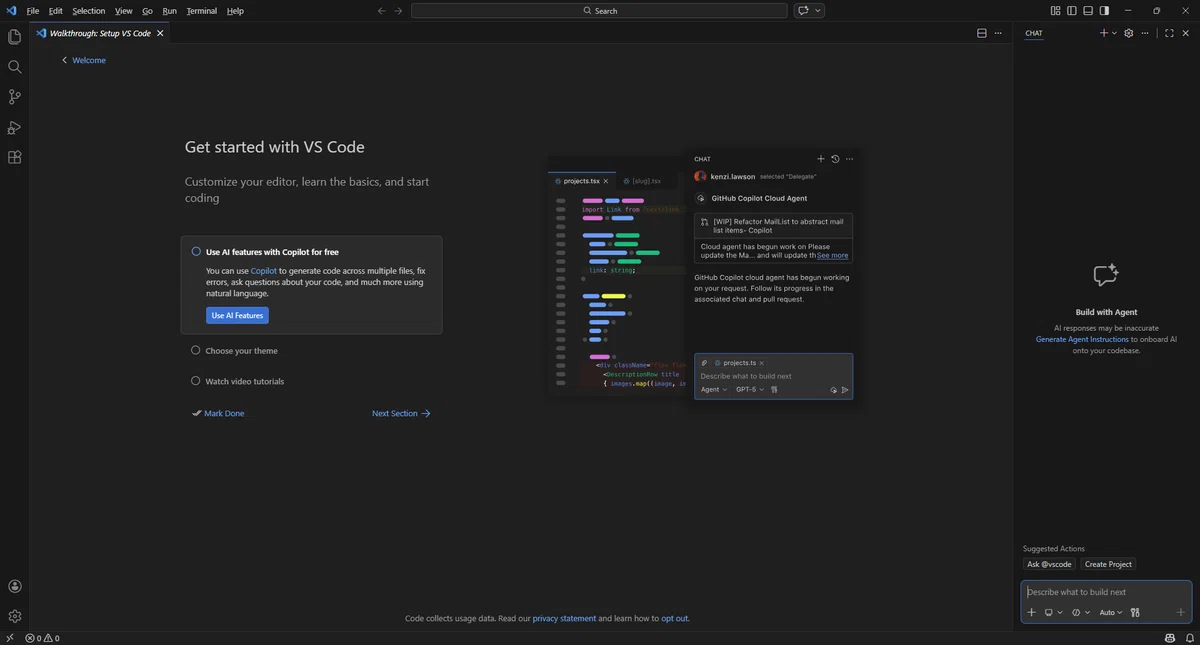1200x645 pixels.
Task: Close the Walkthrough: Setup VS Code tab
Action: (x=160, y=33)
